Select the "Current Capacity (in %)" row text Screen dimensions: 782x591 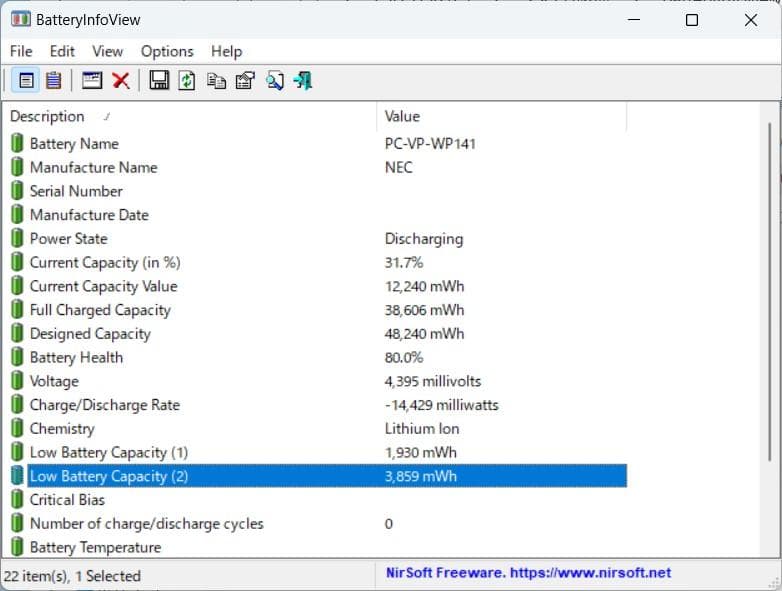[x=105, y=263]
